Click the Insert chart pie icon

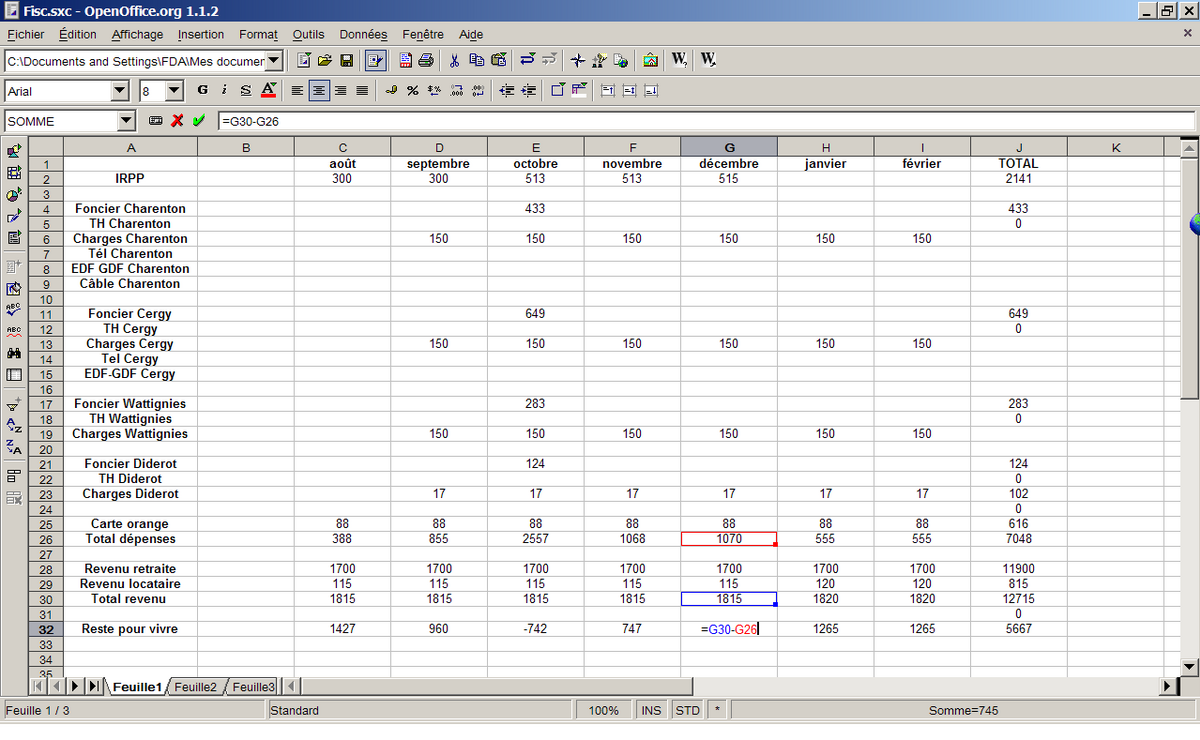14,194
